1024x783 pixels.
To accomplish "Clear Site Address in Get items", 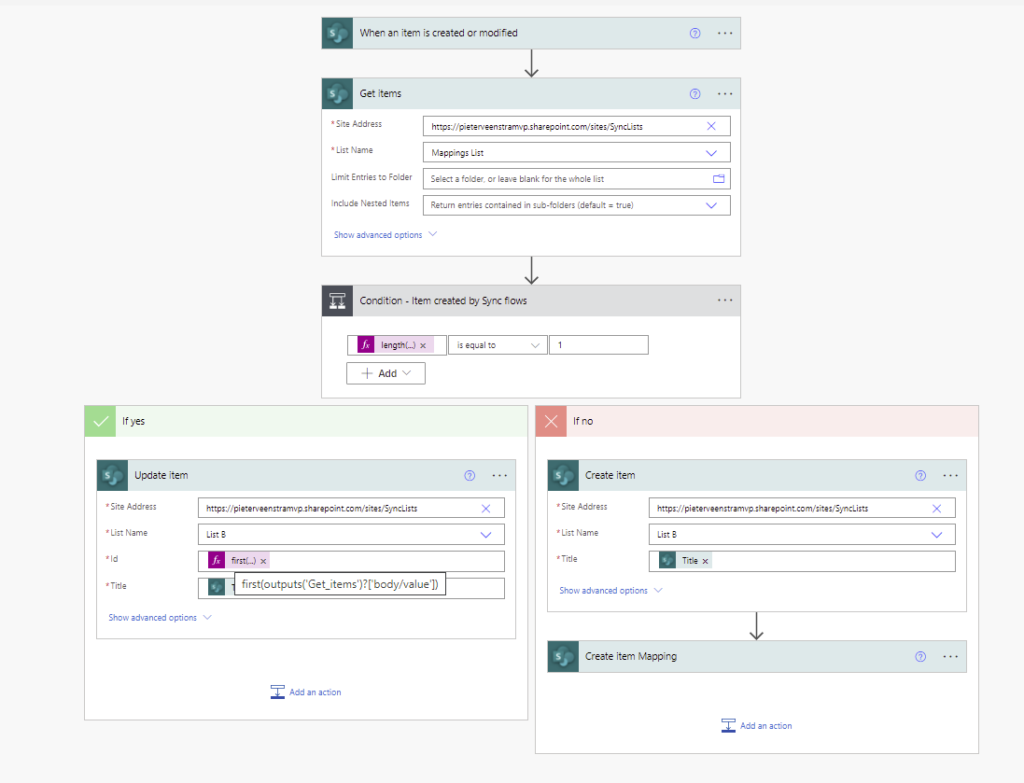I will coord(711,126).
